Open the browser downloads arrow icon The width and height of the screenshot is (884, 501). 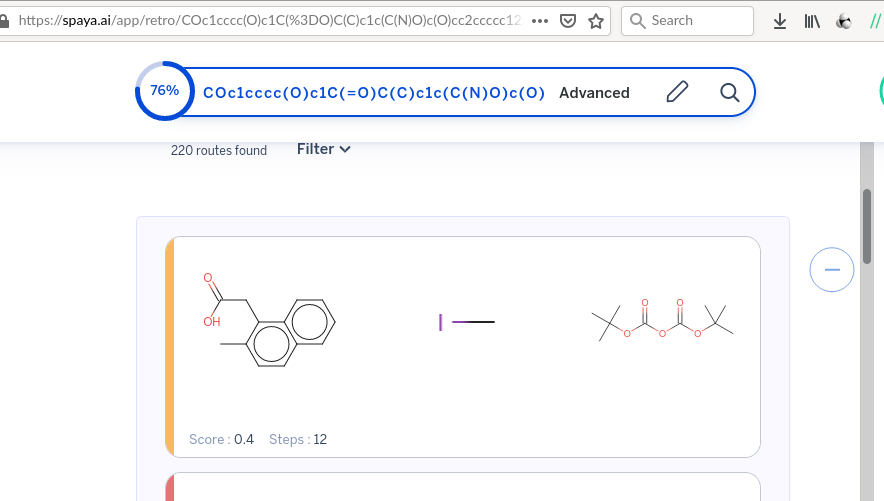pos(780,21)
